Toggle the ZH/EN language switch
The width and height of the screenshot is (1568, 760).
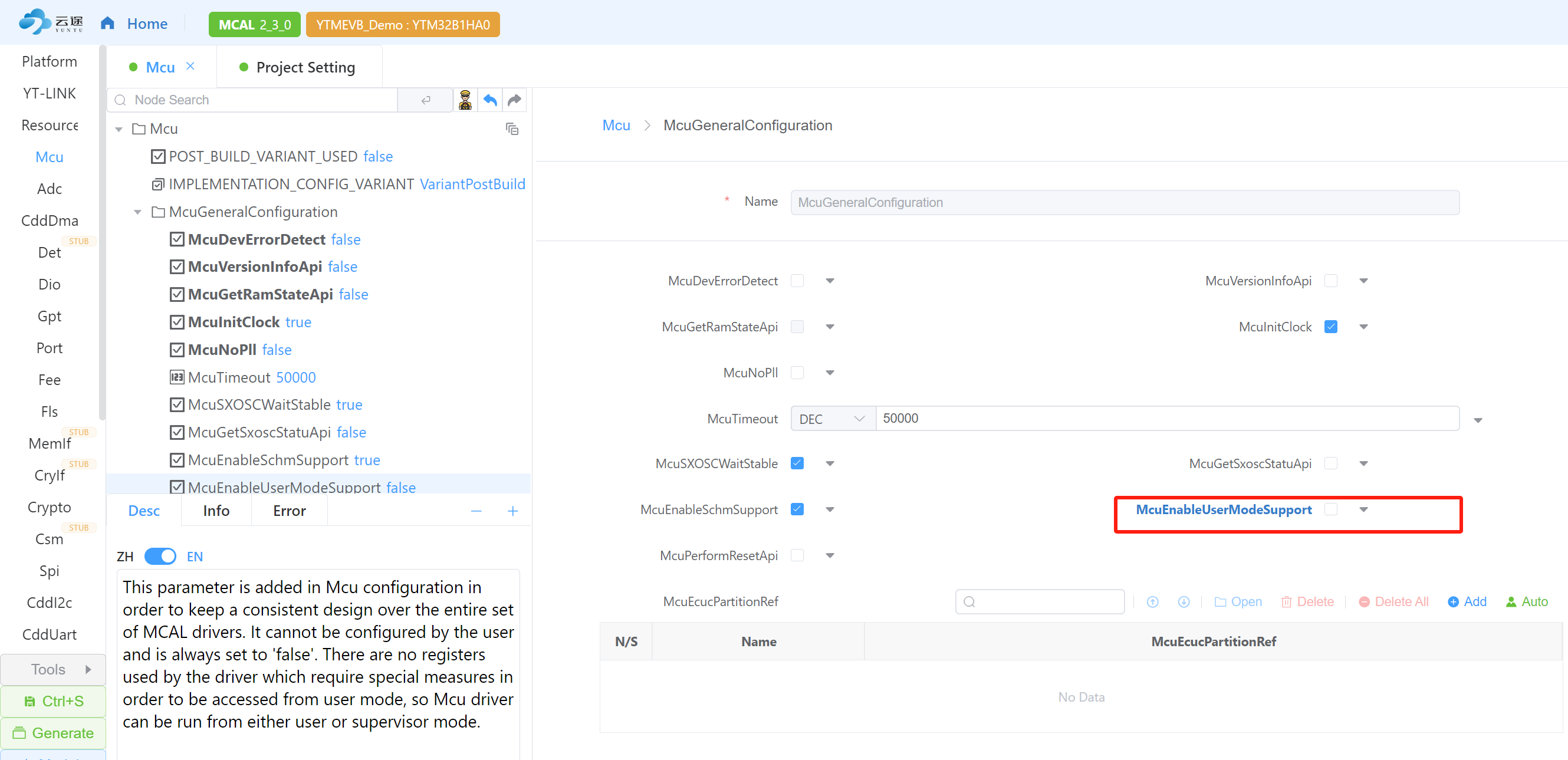click(160, 556)
